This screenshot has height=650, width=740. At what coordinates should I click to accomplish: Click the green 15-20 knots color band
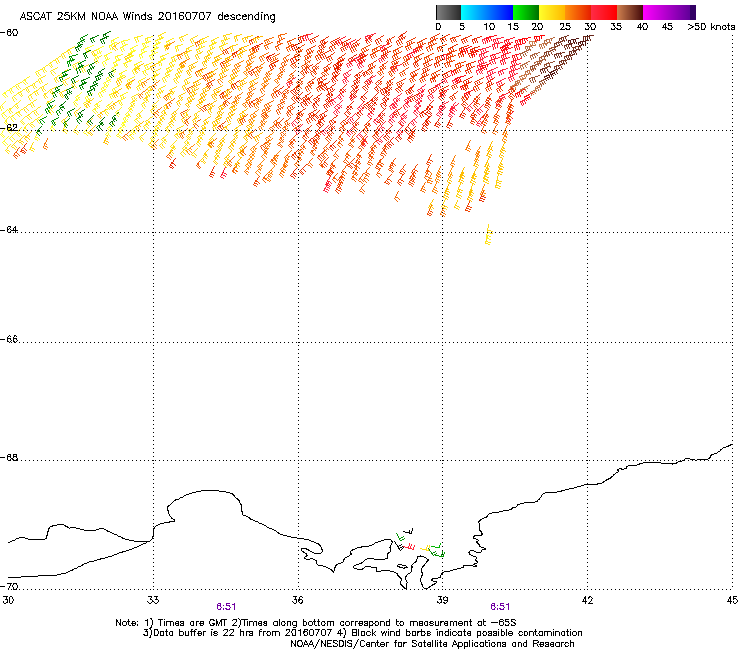[526, 12]
